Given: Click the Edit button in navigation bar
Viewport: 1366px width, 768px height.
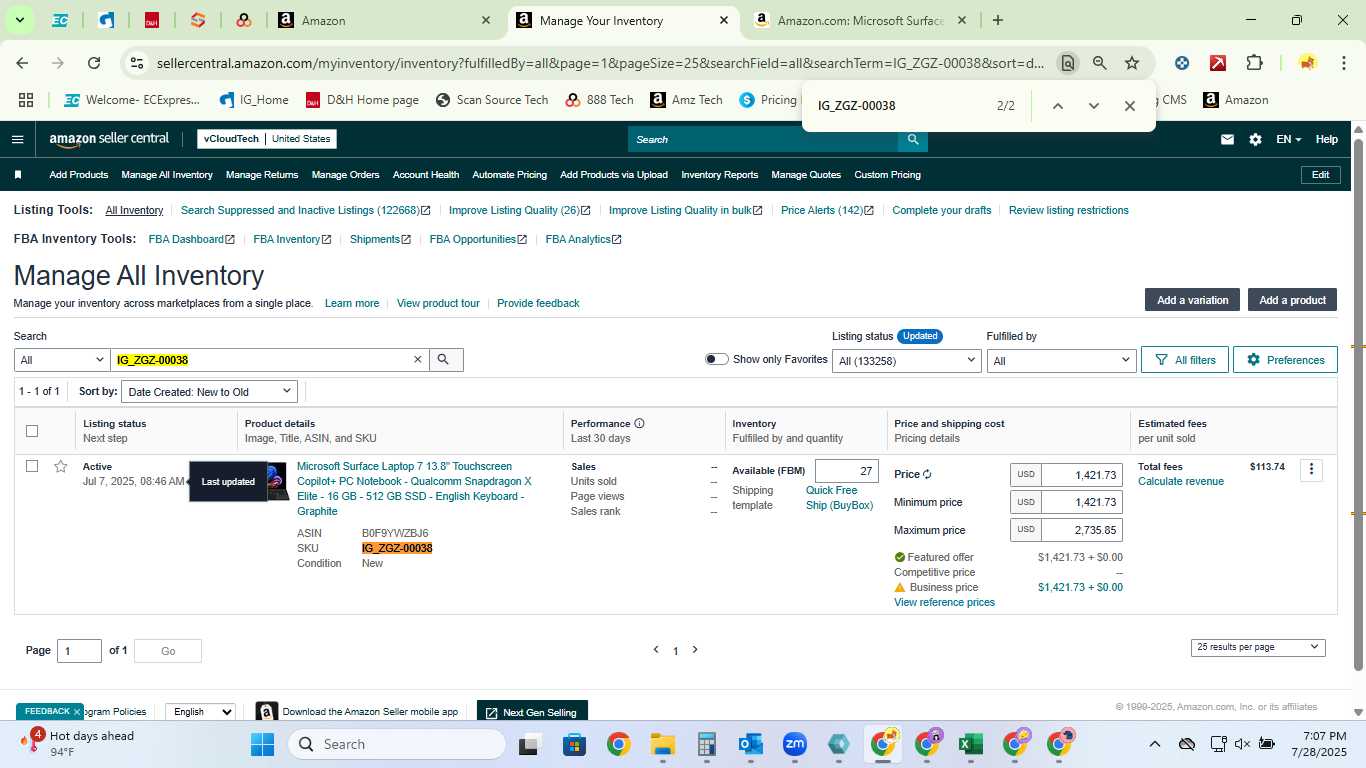Looking at the screenshot, I should pos(1320,175).
